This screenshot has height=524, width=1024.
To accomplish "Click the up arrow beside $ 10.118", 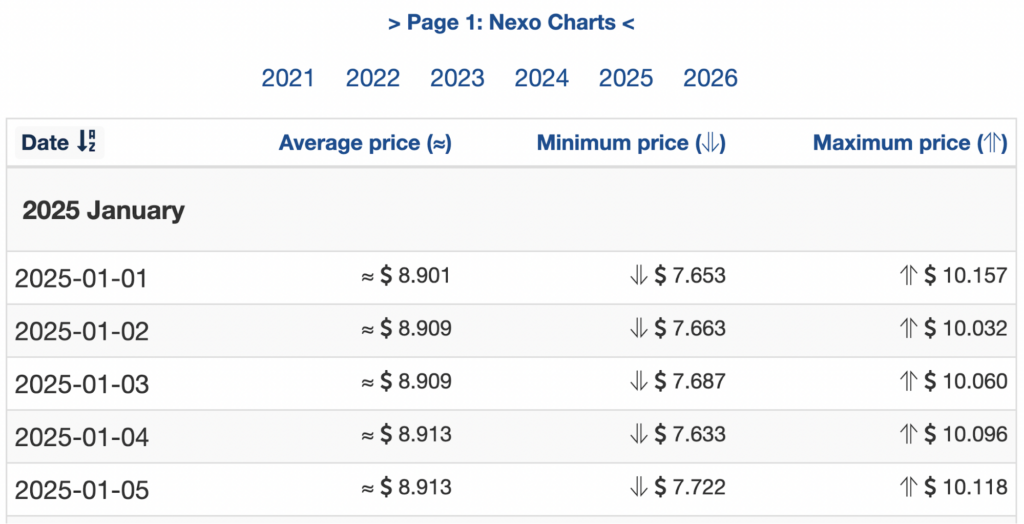I will tap(908, 487).
